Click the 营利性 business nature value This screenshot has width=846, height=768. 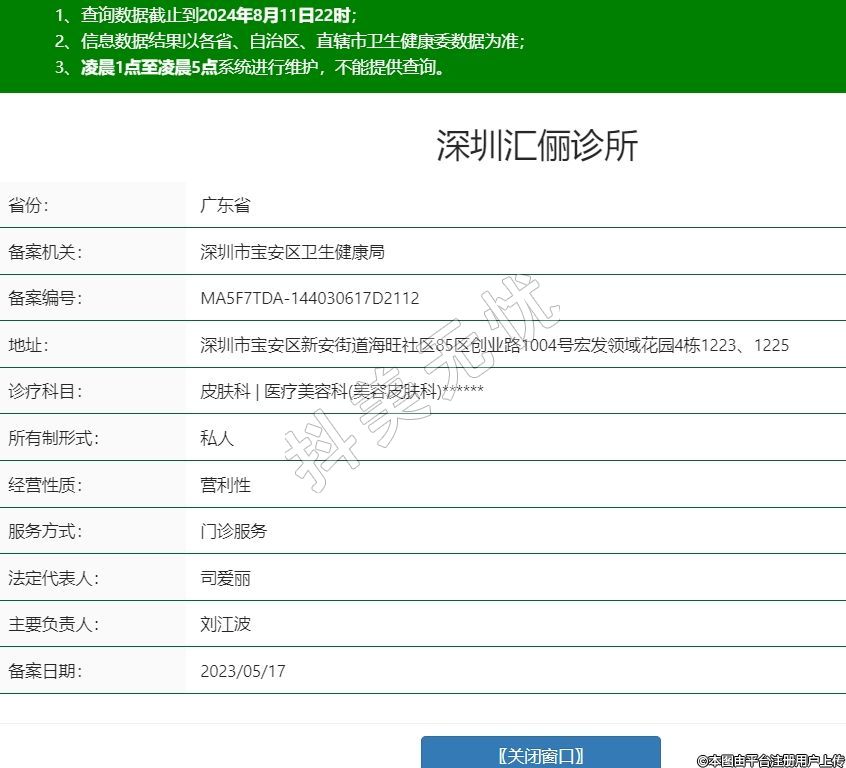coord(225,485)
